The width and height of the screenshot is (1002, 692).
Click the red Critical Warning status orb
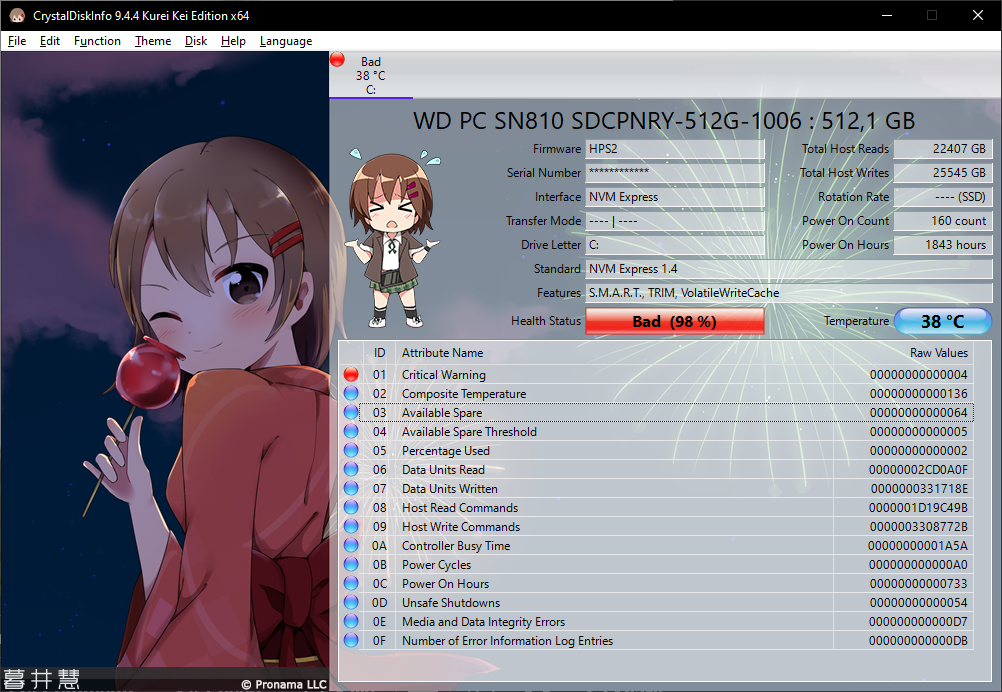(x=351, y=374)
